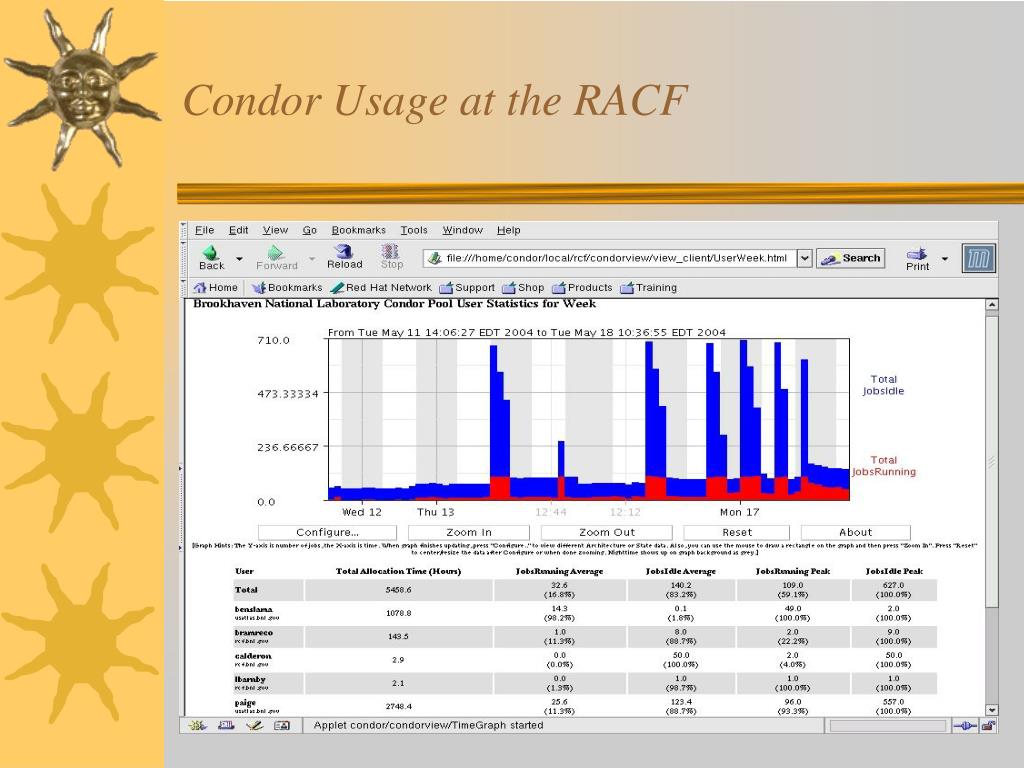Click the URL address field

pos(610,259)
